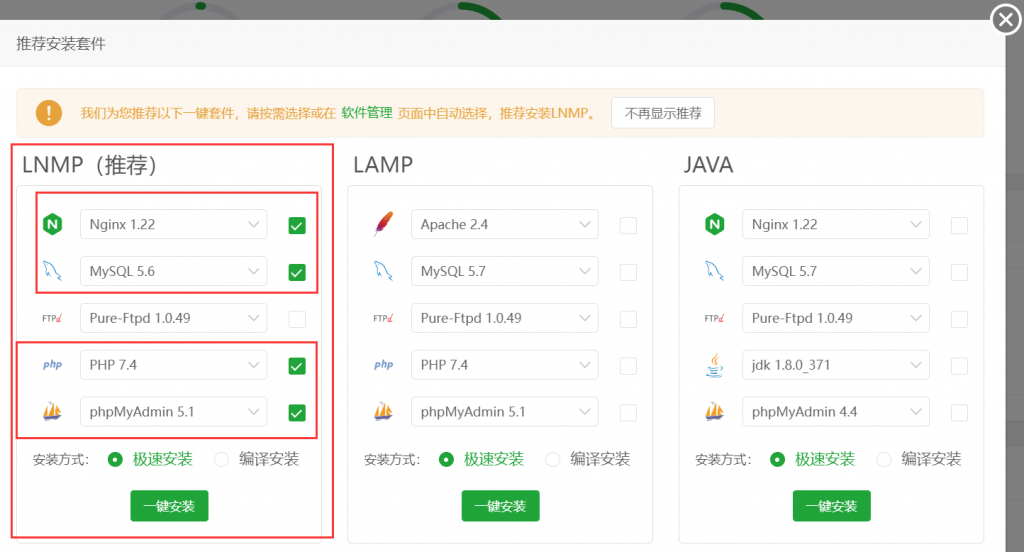Click the Nginx icon in LNMP panel
1024x552 pixels.
tap(52, 225)
